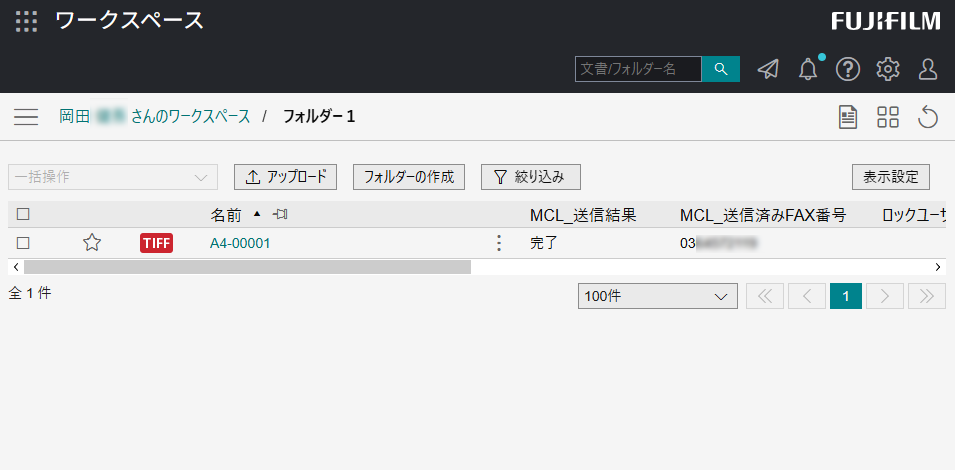Open the paper plane send icon
The height and width of the screenshot is (470, 955).
tap(768, 68)
